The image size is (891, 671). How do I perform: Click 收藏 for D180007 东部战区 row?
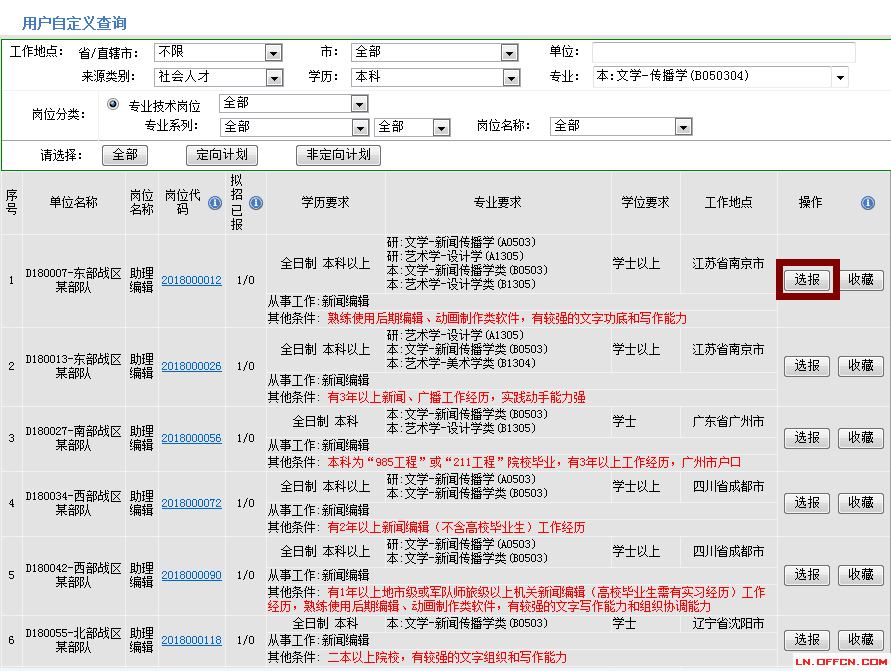coord(861,280)
